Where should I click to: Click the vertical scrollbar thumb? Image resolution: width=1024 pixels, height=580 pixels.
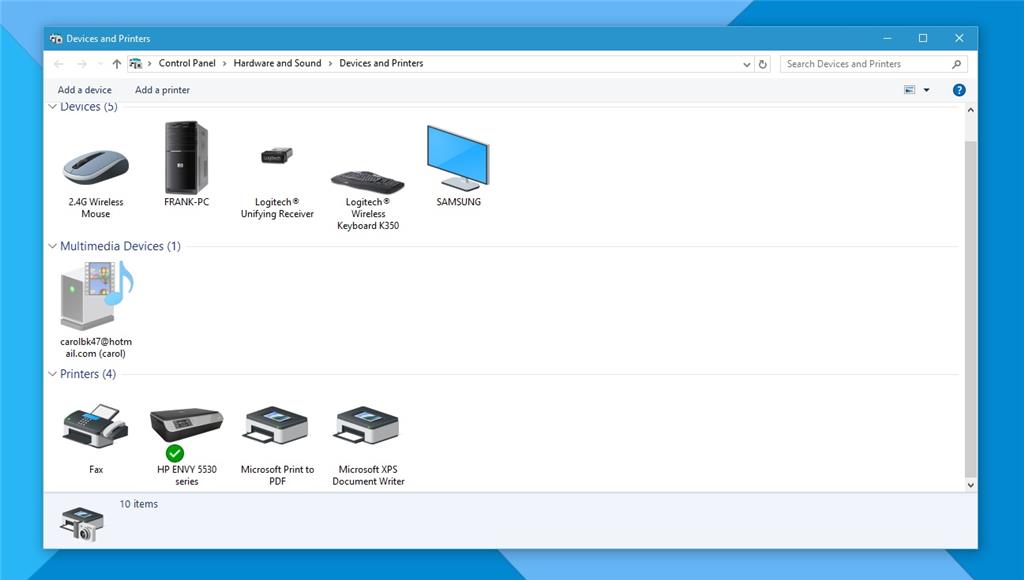(x=970, y=308)
